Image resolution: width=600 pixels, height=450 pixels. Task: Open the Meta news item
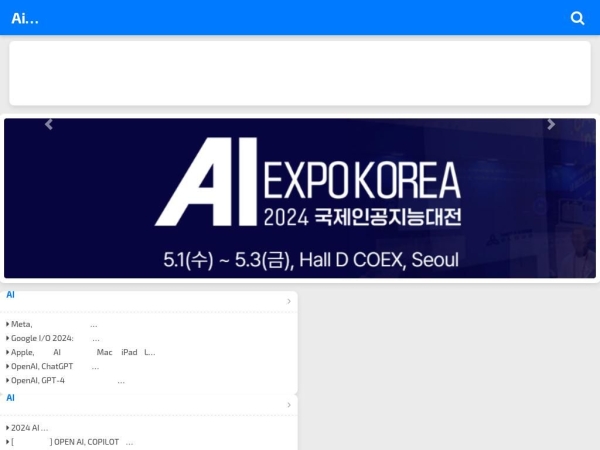[x=52, y=324]
